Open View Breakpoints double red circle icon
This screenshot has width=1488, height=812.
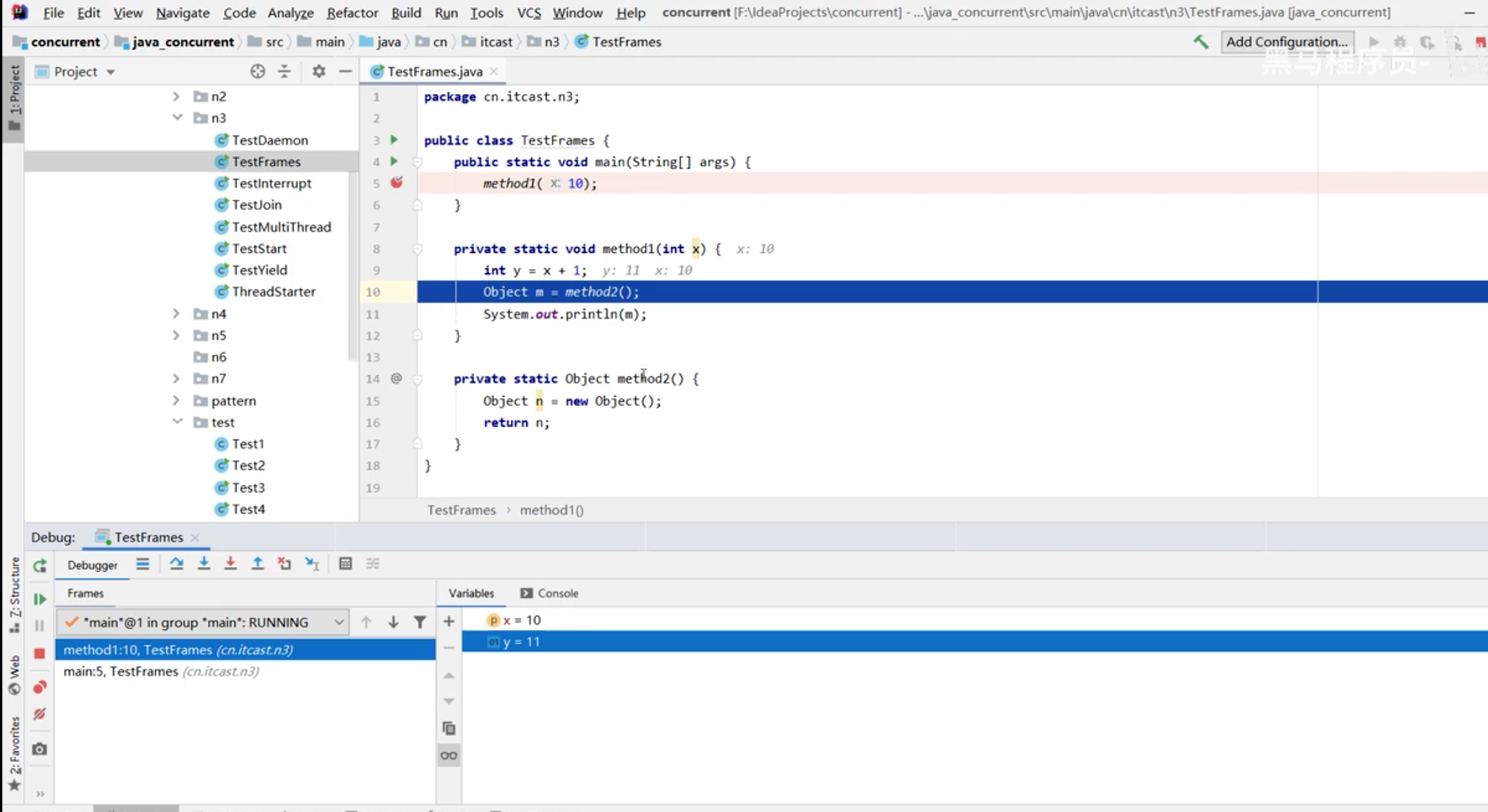click(x=39, y=687)
